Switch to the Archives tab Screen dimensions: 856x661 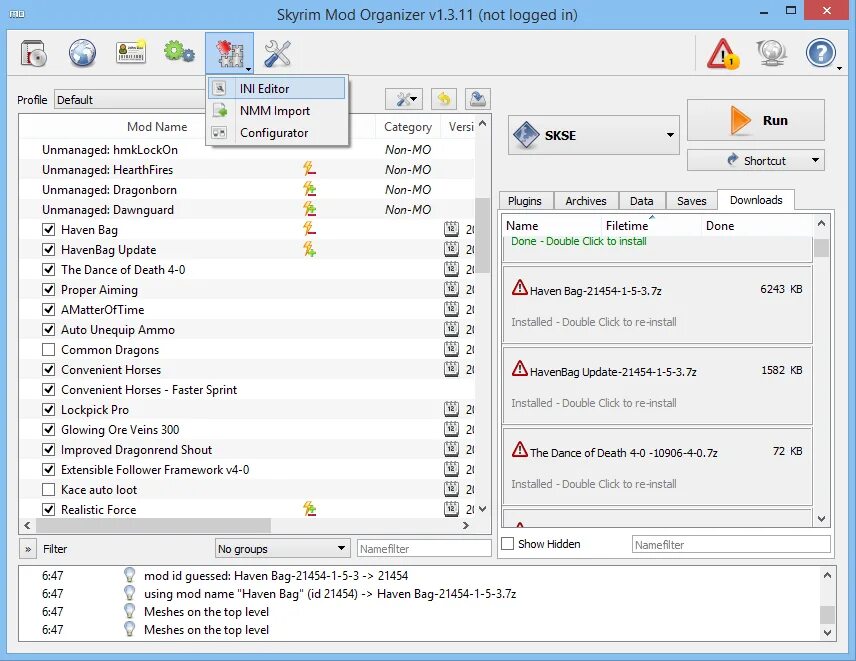point(586,201)
